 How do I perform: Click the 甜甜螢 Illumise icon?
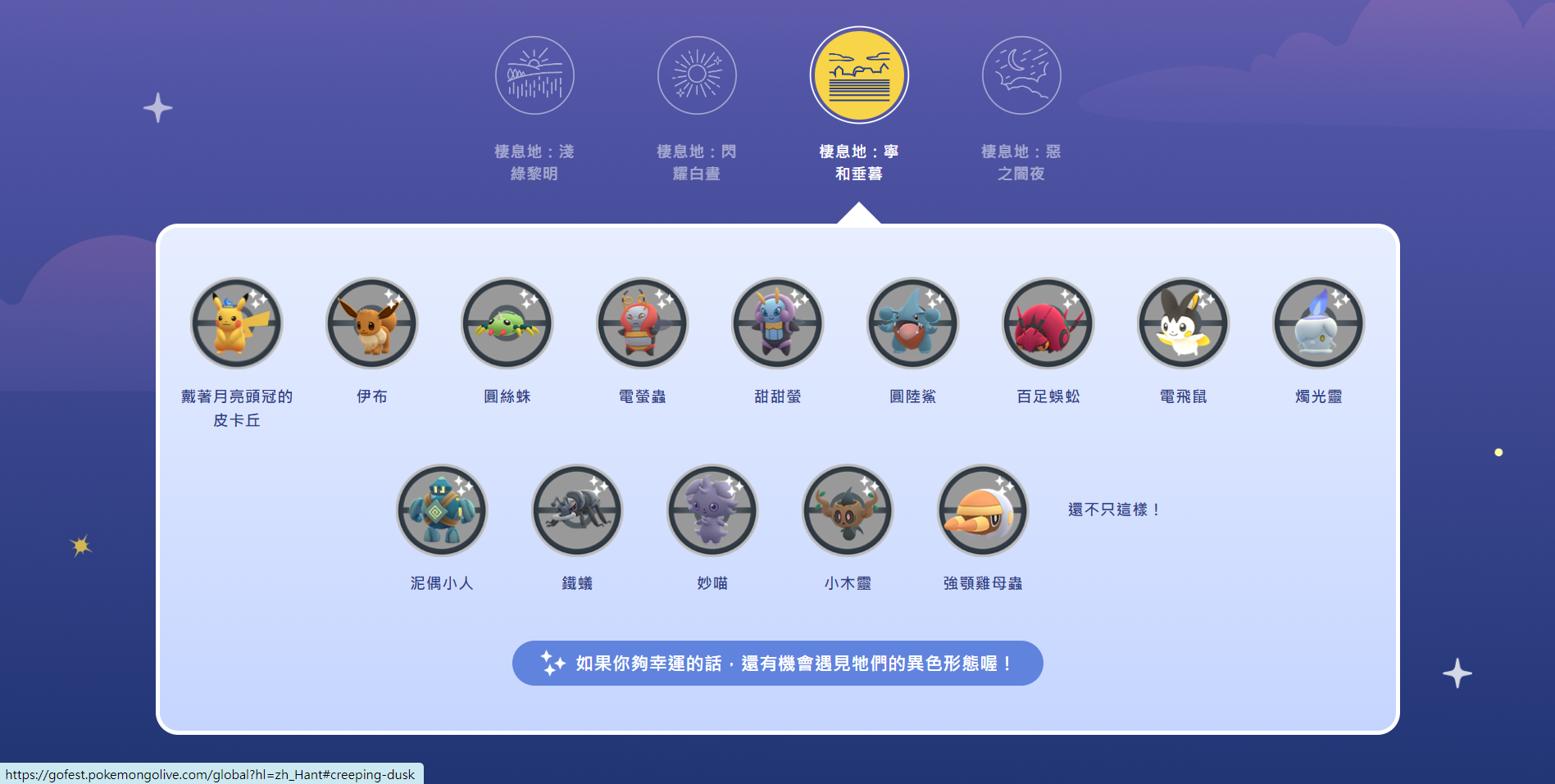(777, 324)
